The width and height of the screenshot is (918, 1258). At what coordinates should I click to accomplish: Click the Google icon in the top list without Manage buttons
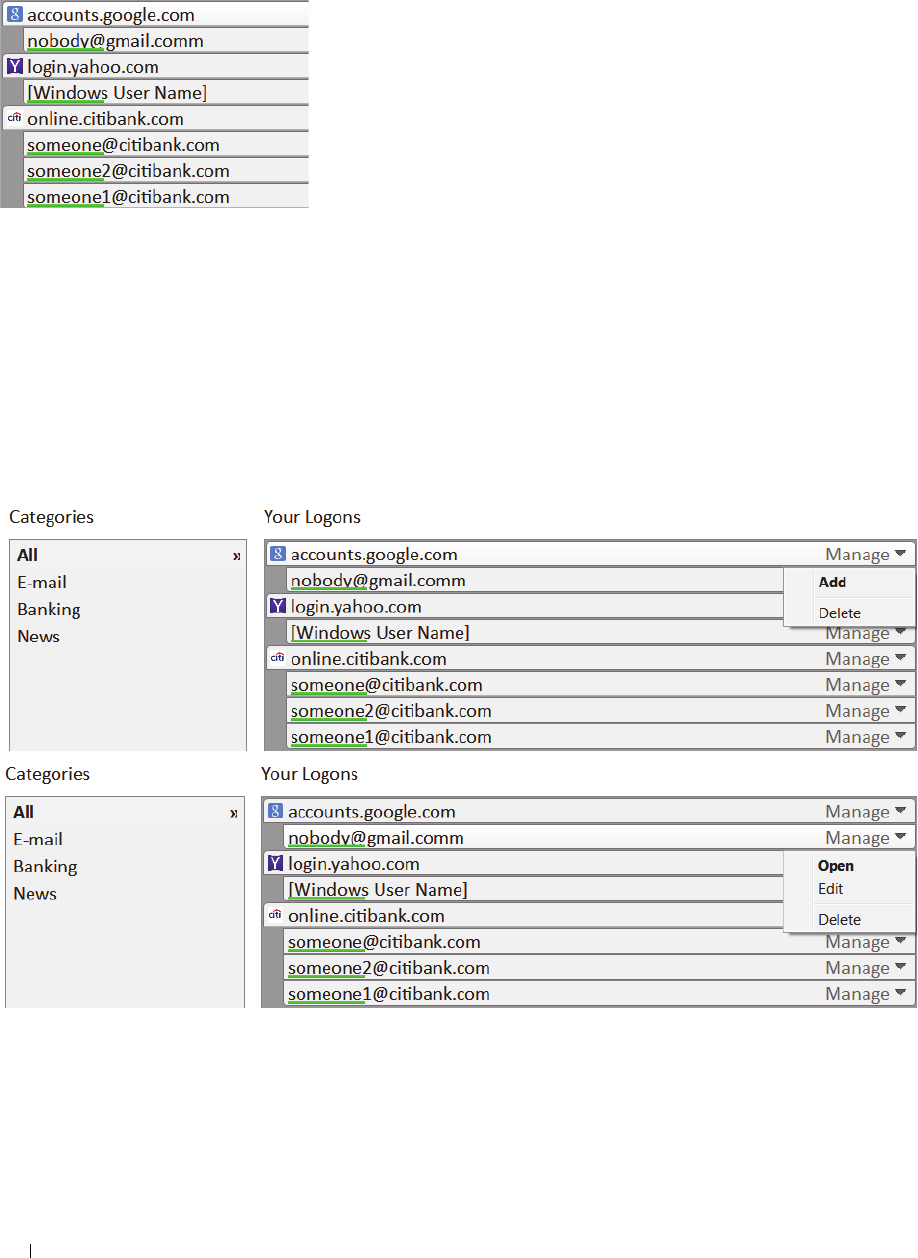pos(14,15)
